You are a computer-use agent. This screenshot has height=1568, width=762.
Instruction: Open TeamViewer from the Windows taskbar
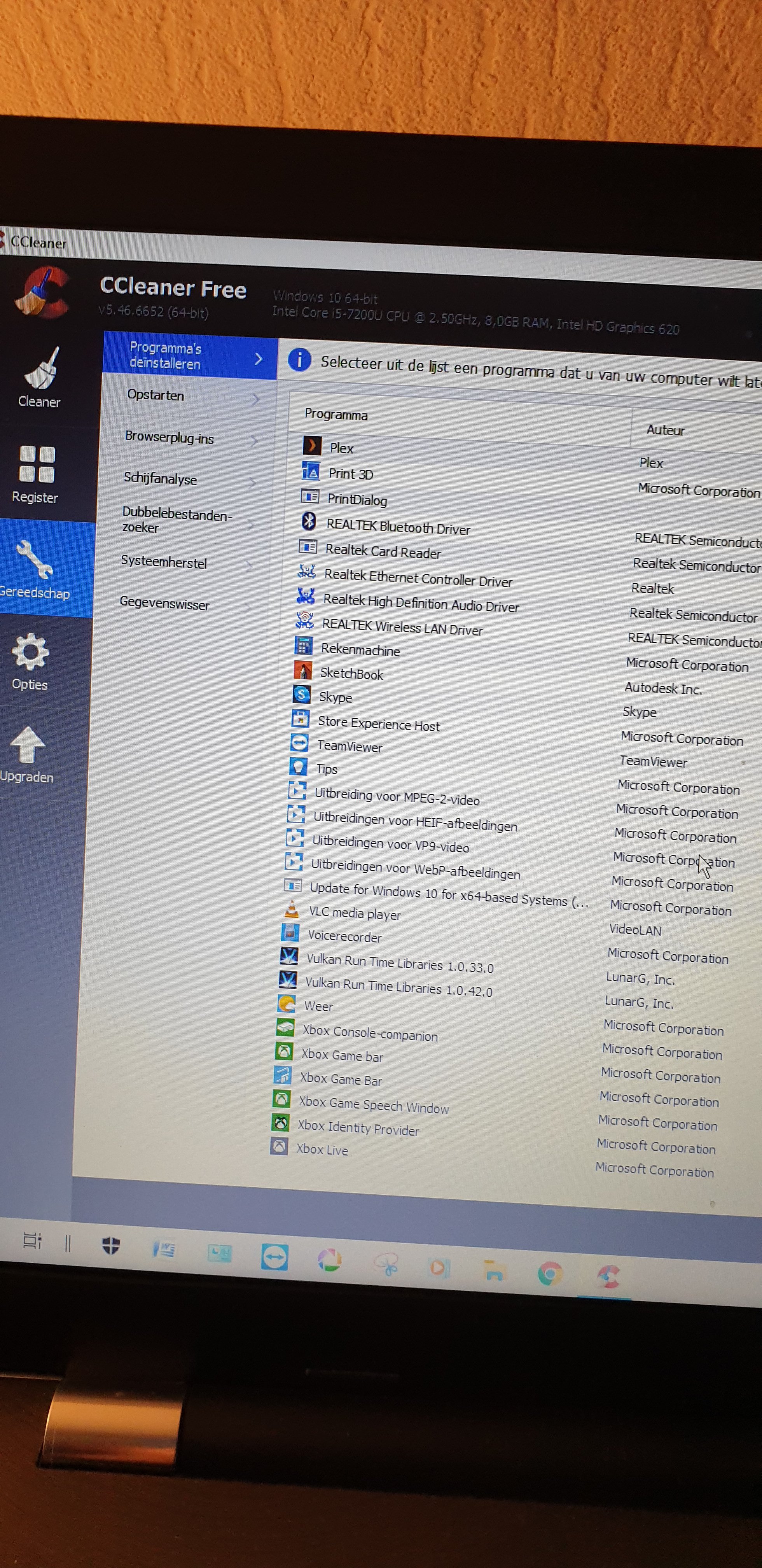[274, 1258]
